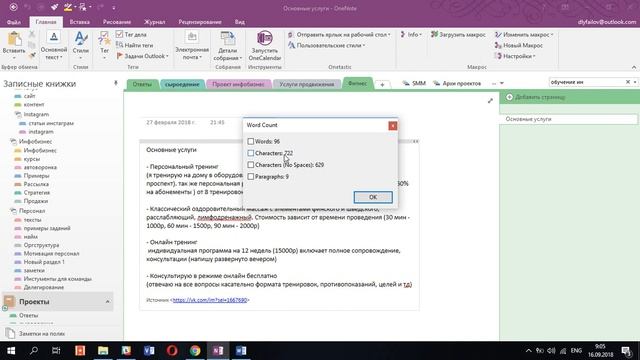Toggle the Тег дела to-do tag
Image resolution: width=640 pixels, height=360 pixels.
131,35
